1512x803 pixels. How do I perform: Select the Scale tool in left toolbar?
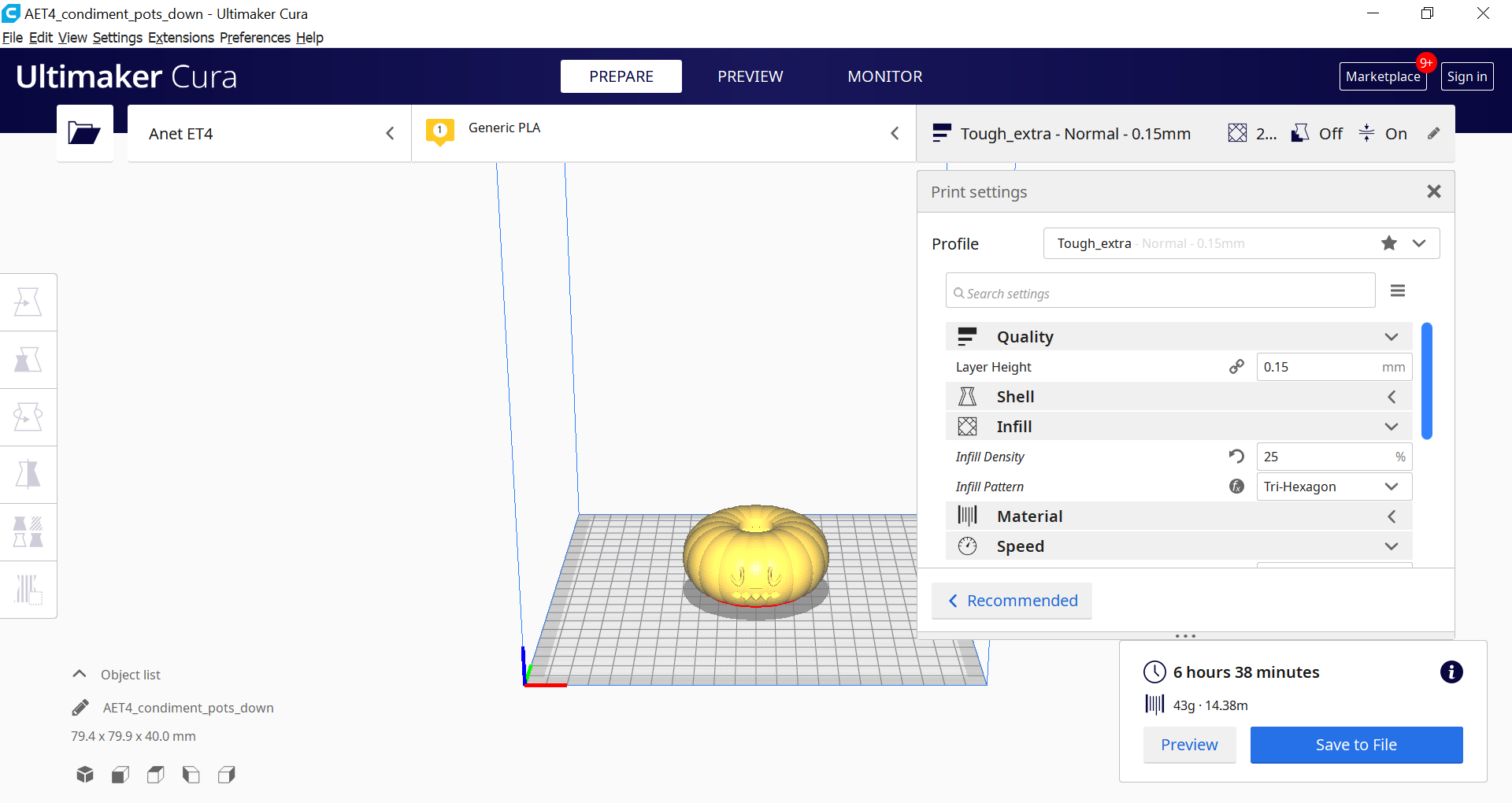tap(28, 360)
